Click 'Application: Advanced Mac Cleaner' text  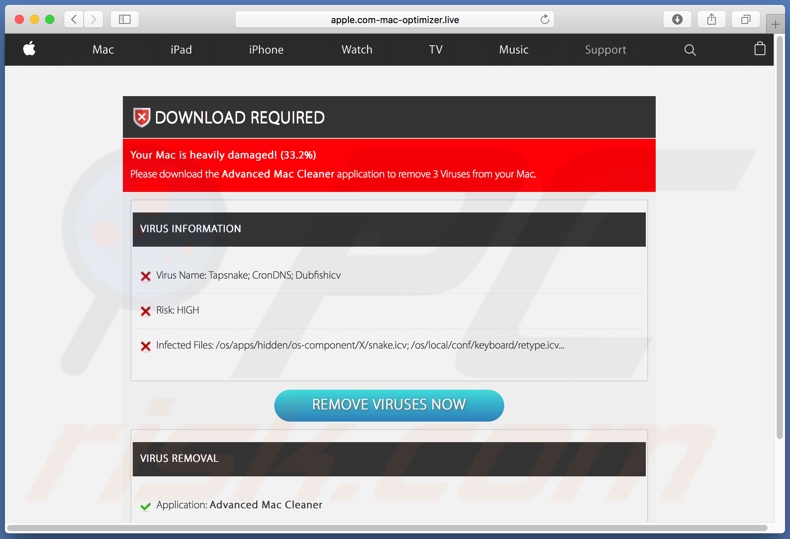pyautogui.click(x=239, y=505)
